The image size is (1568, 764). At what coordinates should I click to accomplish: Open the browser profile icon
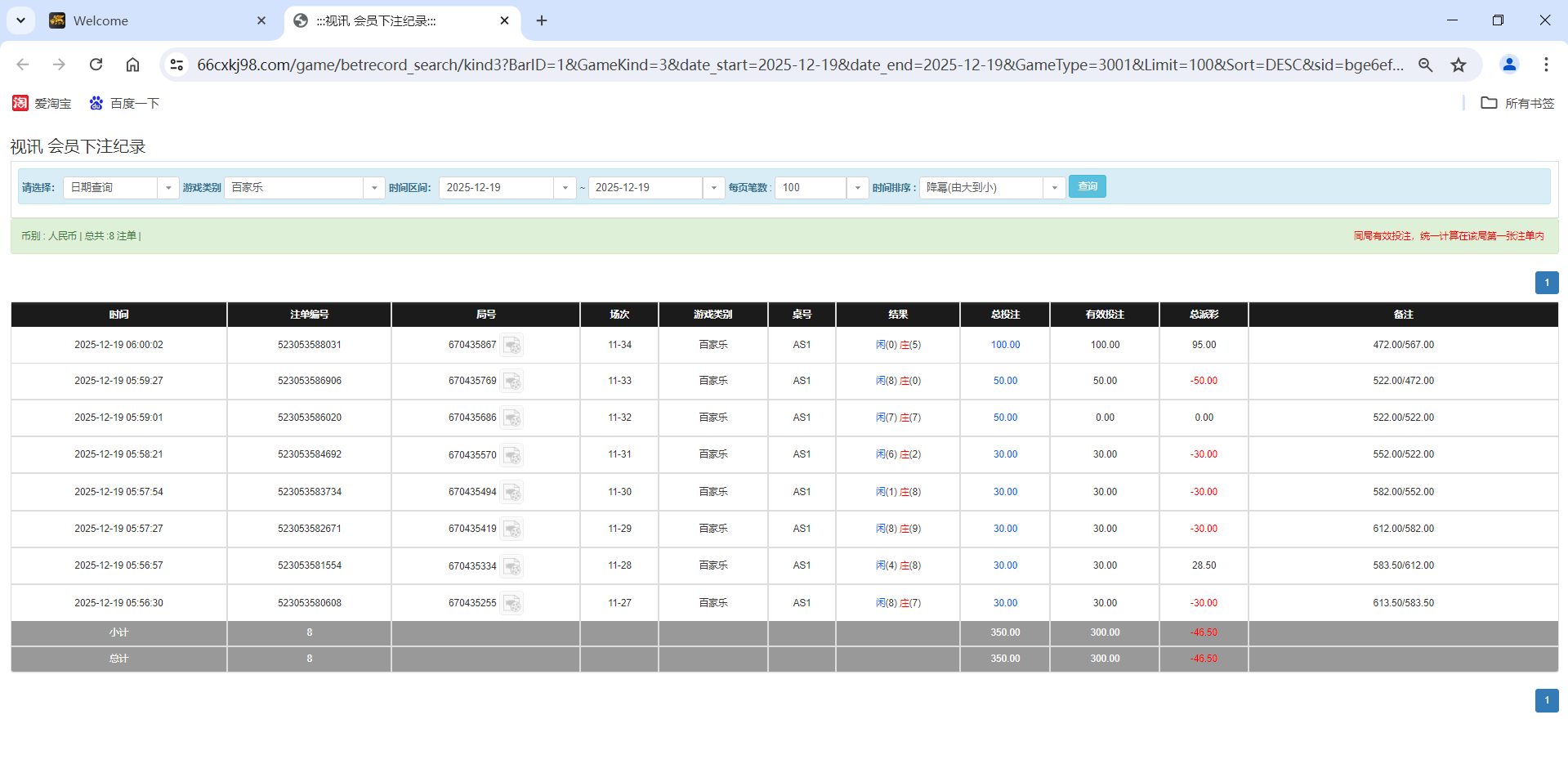pos(1509,65)
